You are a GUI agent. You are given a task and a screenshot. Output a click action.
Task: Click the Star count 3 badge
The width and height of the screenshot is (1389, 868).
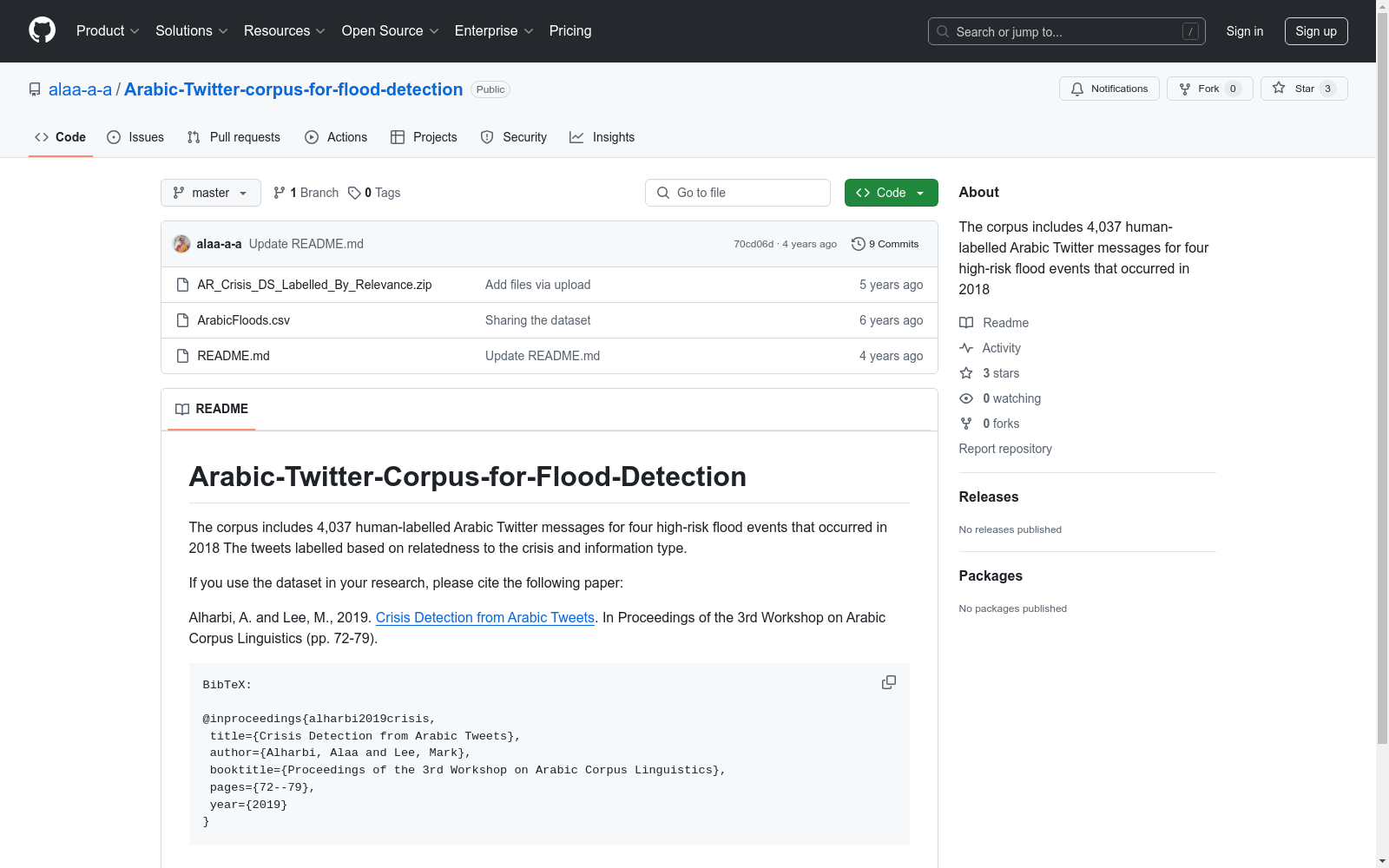pos(1327,89)
